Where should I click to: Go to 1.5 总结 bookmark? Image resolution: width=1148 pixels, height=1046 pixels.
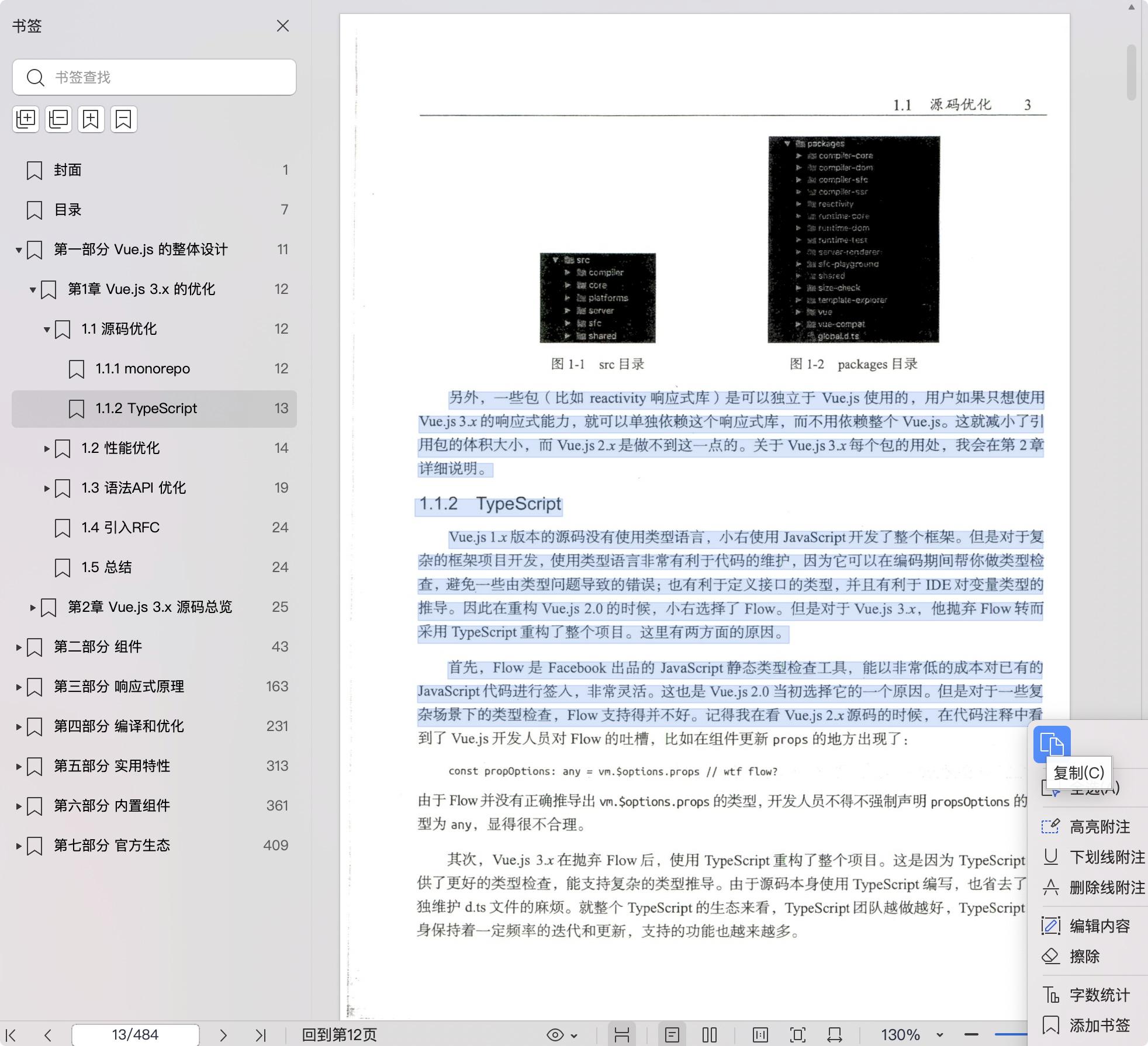[x=154, y=567]
